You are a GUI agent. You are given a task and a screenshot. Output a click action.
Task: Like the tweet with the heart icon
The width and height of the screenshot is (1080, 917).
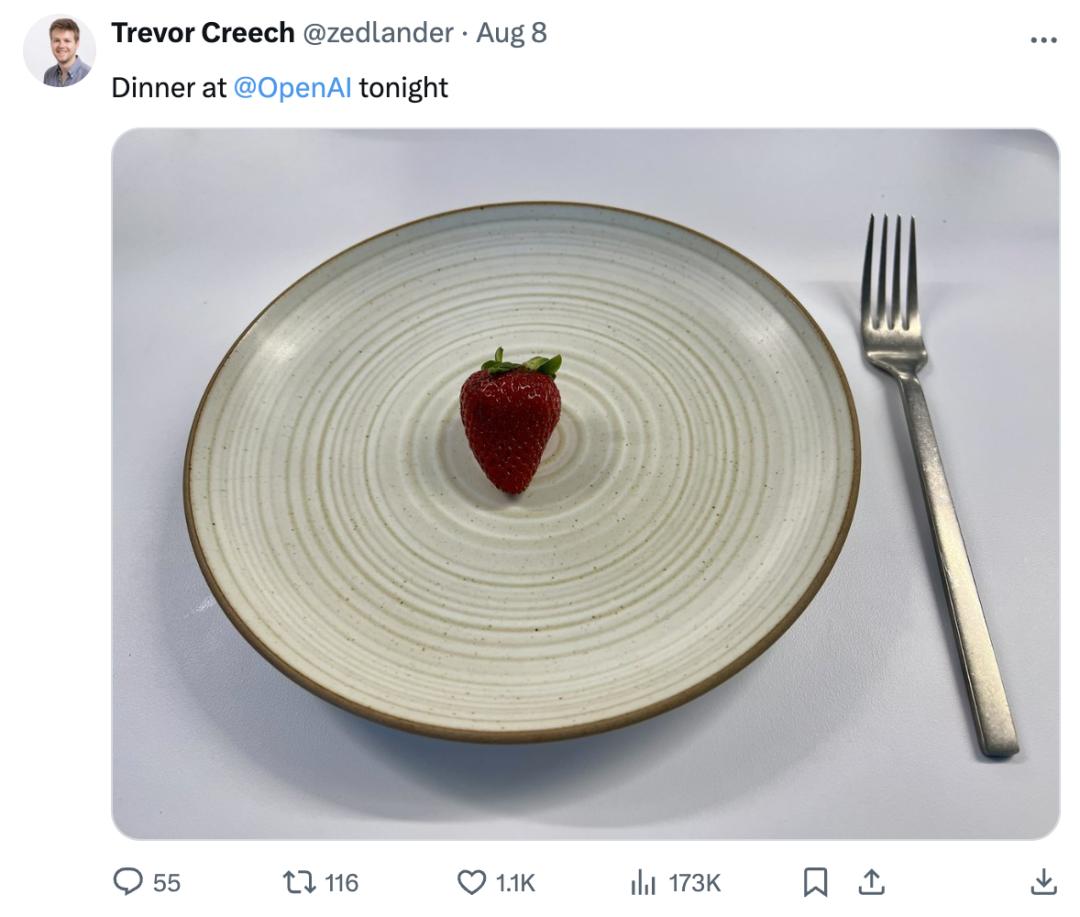(471, 881)
